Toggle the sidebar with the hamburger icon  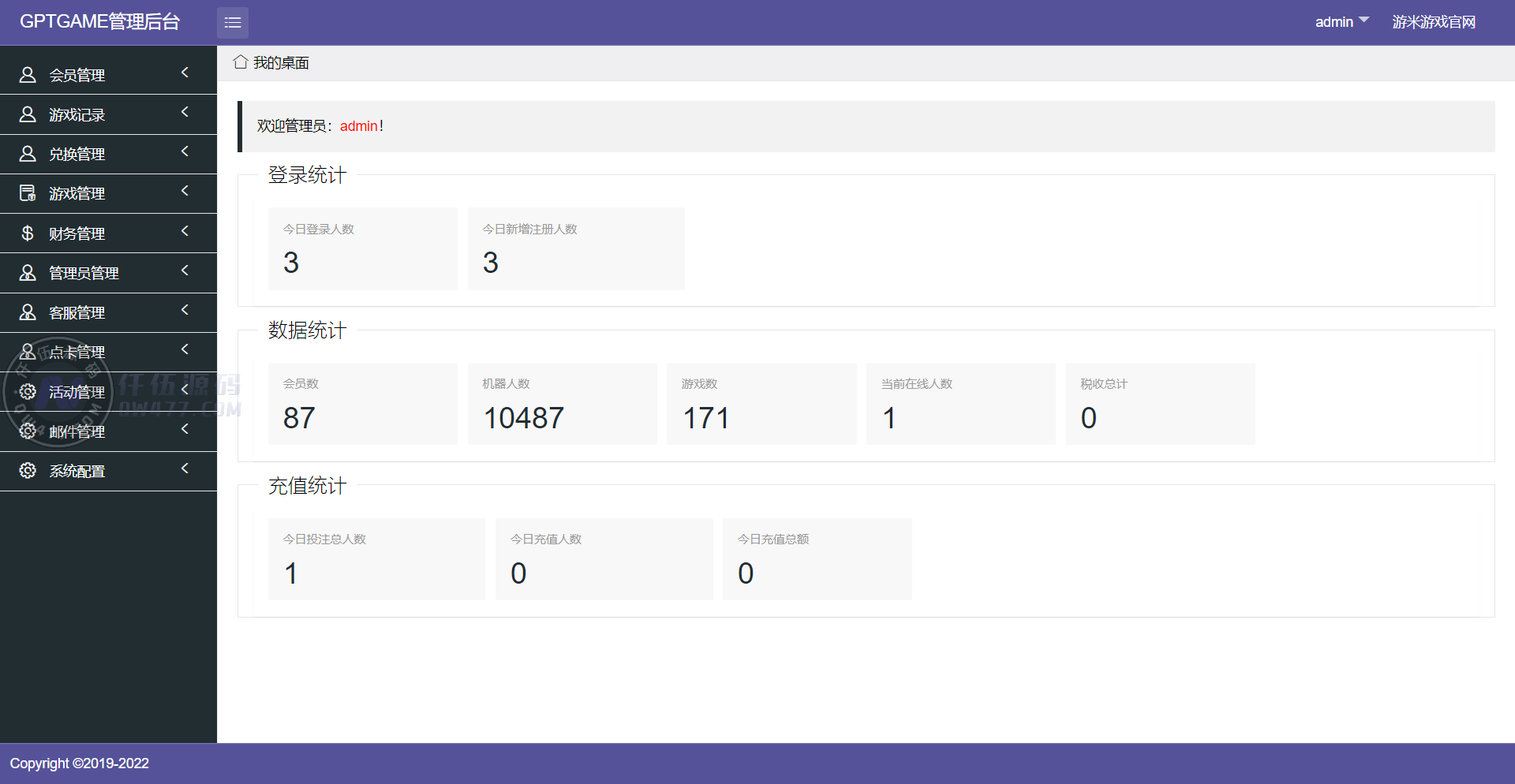[232, 23]
